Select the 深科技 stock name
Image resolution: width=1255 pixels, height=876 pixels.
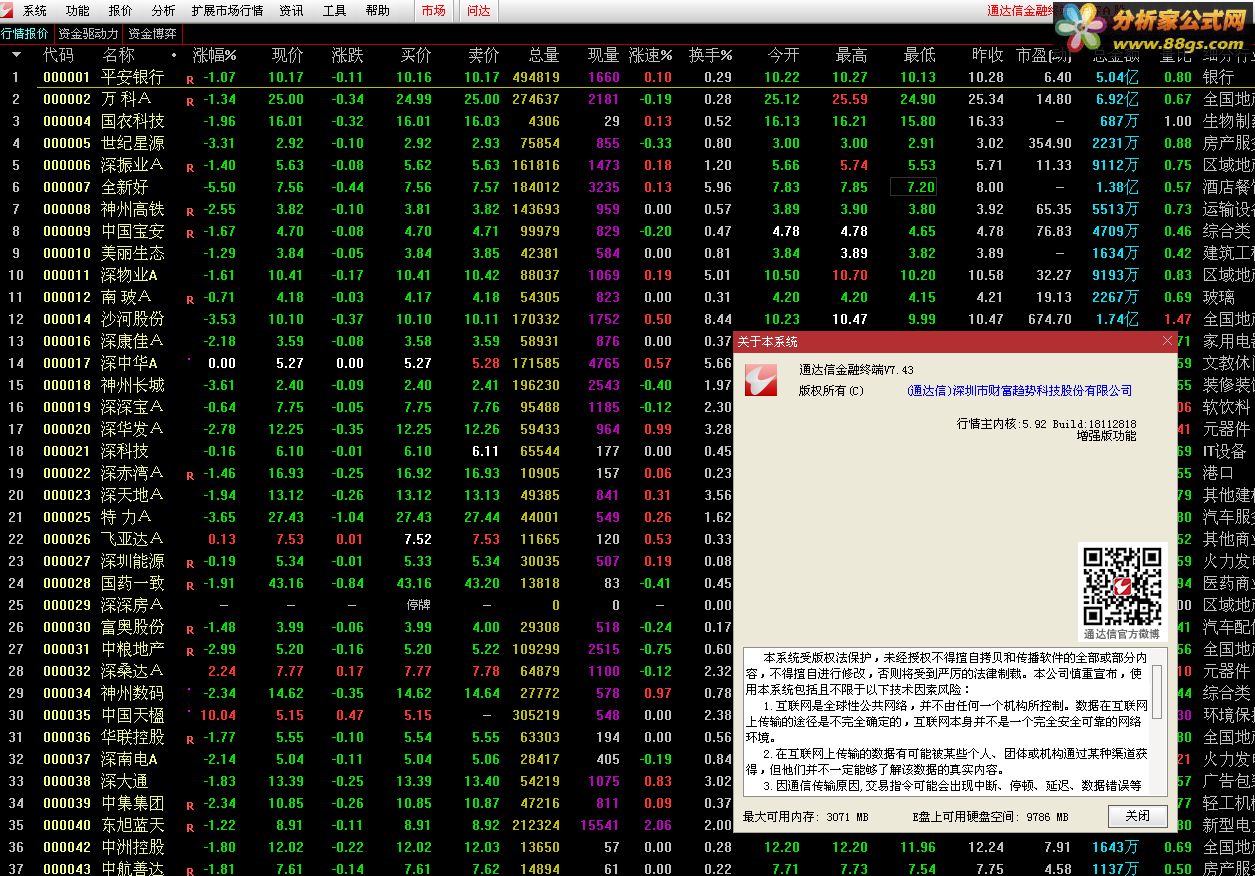(x=125, y=451)
